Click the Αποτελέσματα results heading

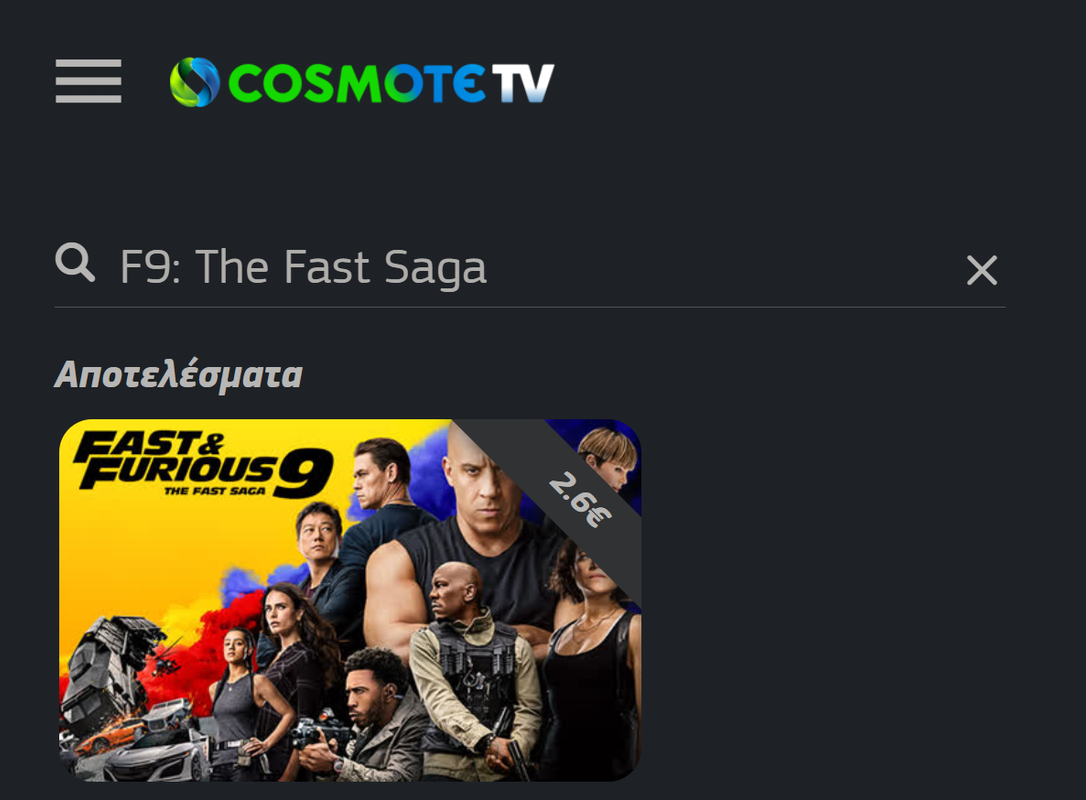coord(179,375)
